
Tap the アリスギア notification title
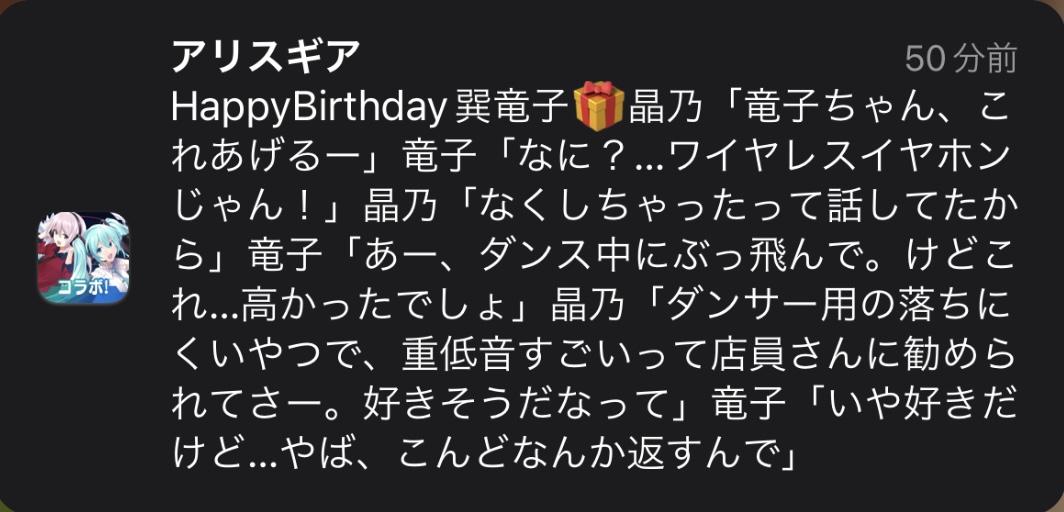tap(265, 56)
